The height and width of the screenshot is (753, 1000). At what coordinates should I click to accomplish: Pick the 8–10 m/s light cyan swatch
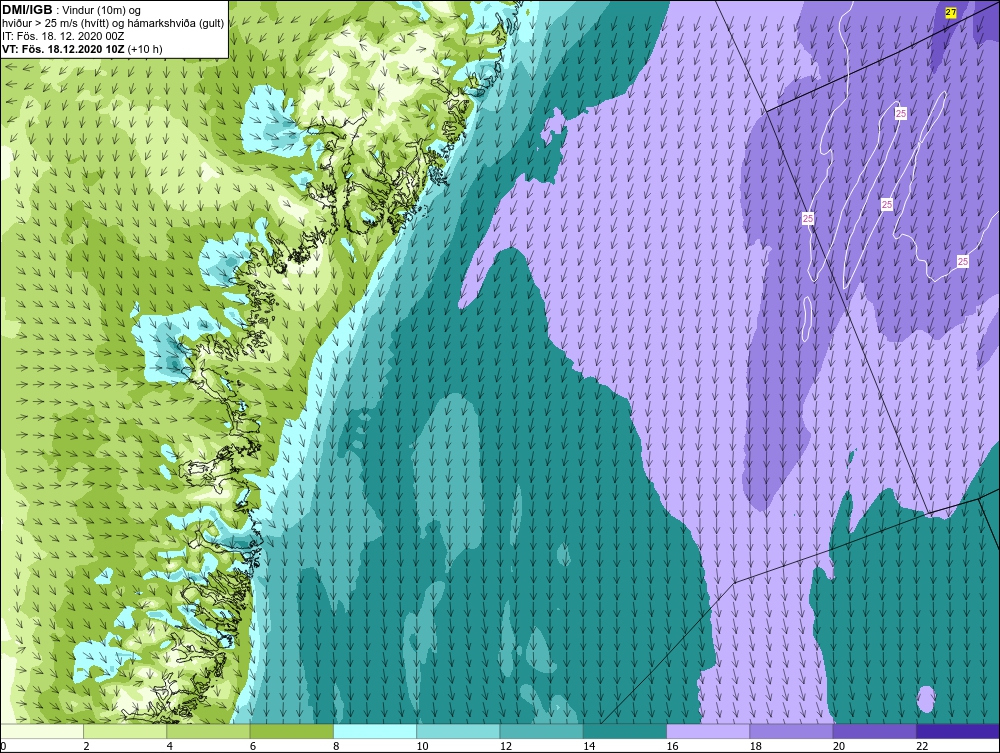(375, 731)
